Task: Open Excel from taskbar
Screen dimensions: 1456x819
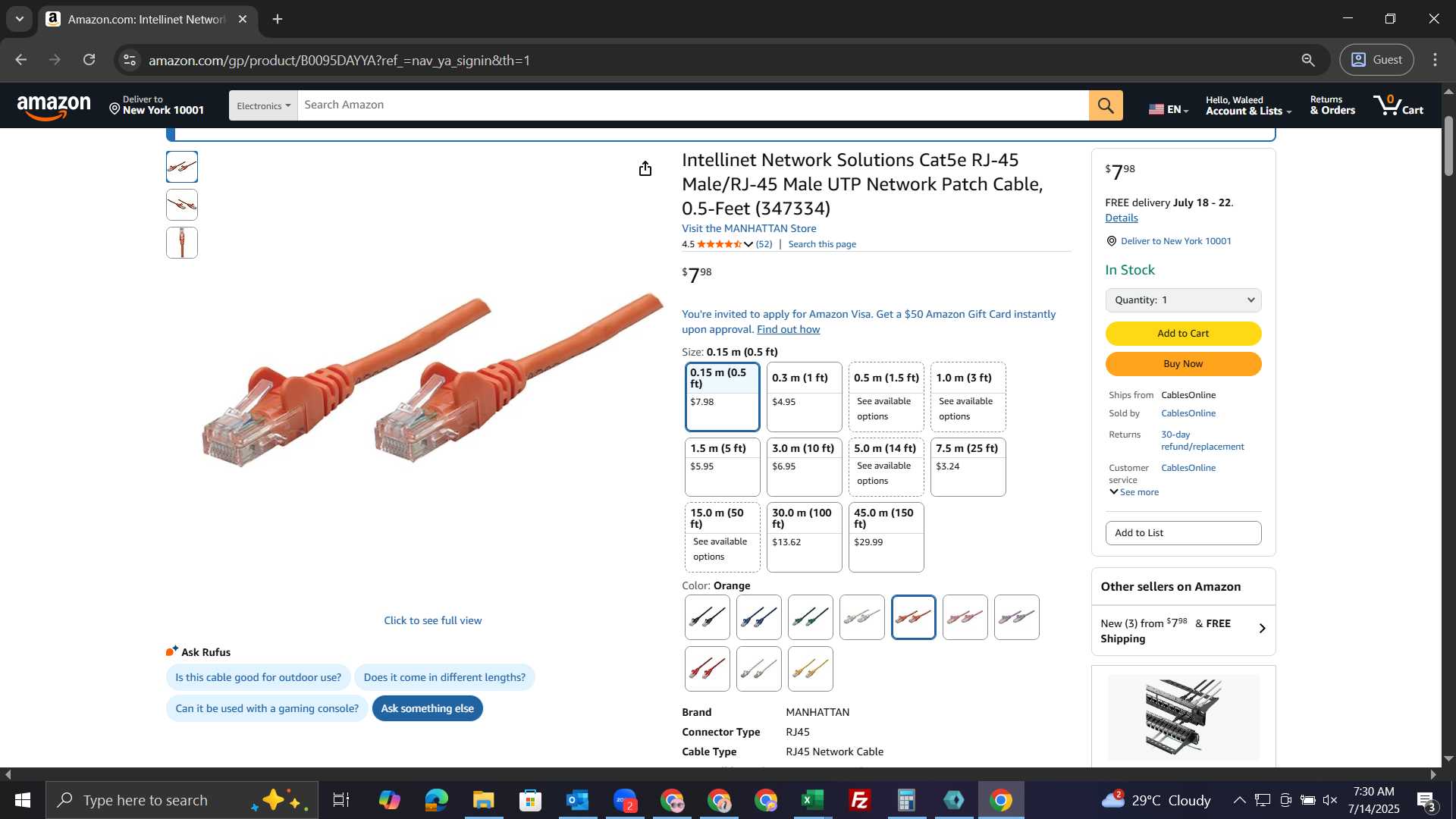Action: 812,800
